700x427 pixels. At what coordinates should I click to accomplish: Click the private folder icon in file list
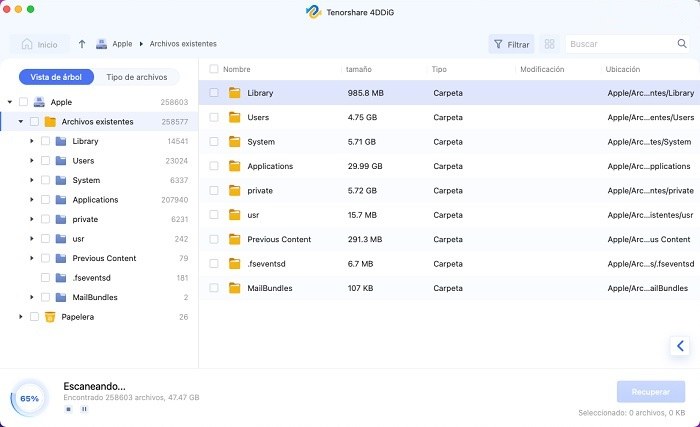pyautogui.click(x=234, y=190)
